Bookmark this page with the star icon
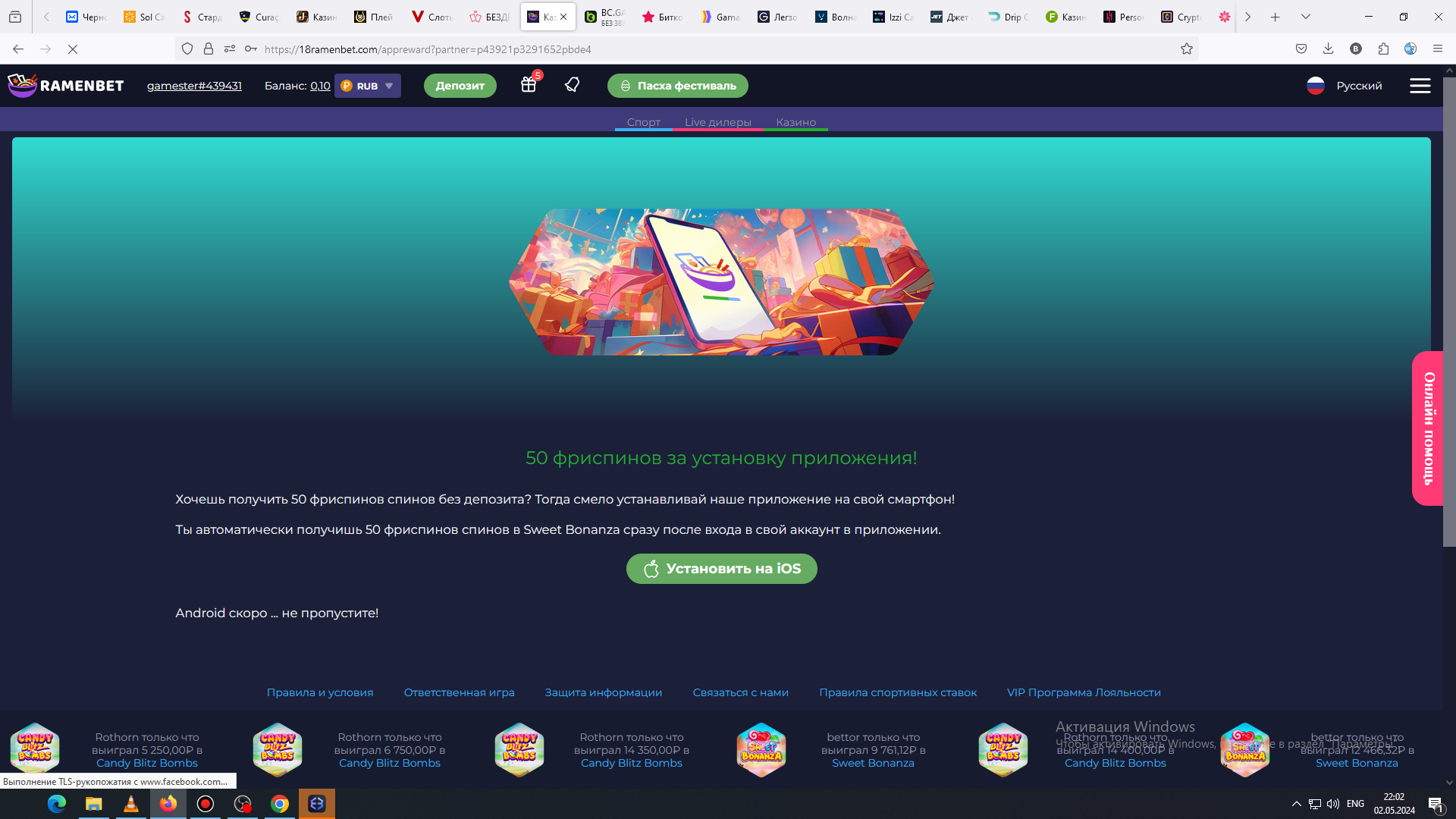Image resolution: width=1456 pixels, height=819 pixels. click(x=1187, y=49)
